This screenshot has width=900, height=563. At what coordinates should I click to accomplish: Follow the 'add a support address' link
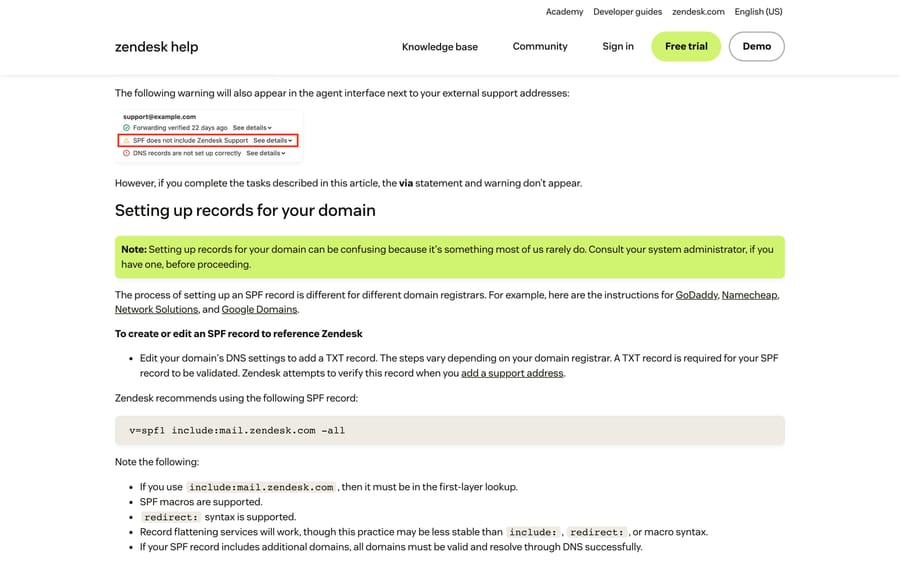click(x=512, y=373)
